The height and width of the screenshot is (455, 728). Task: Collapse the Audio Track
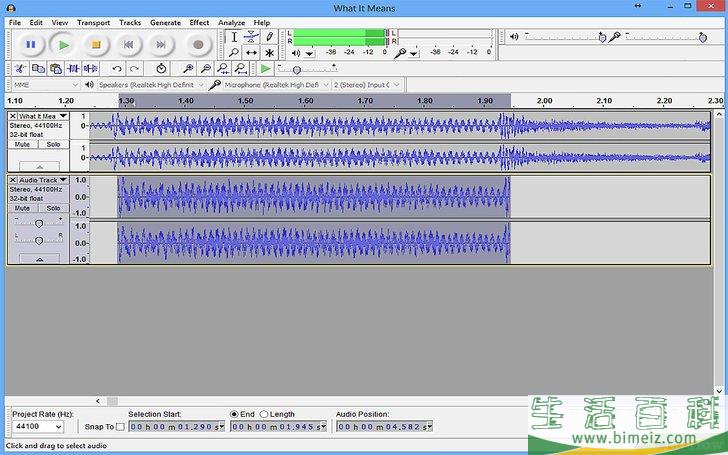(x=39, y=259)
